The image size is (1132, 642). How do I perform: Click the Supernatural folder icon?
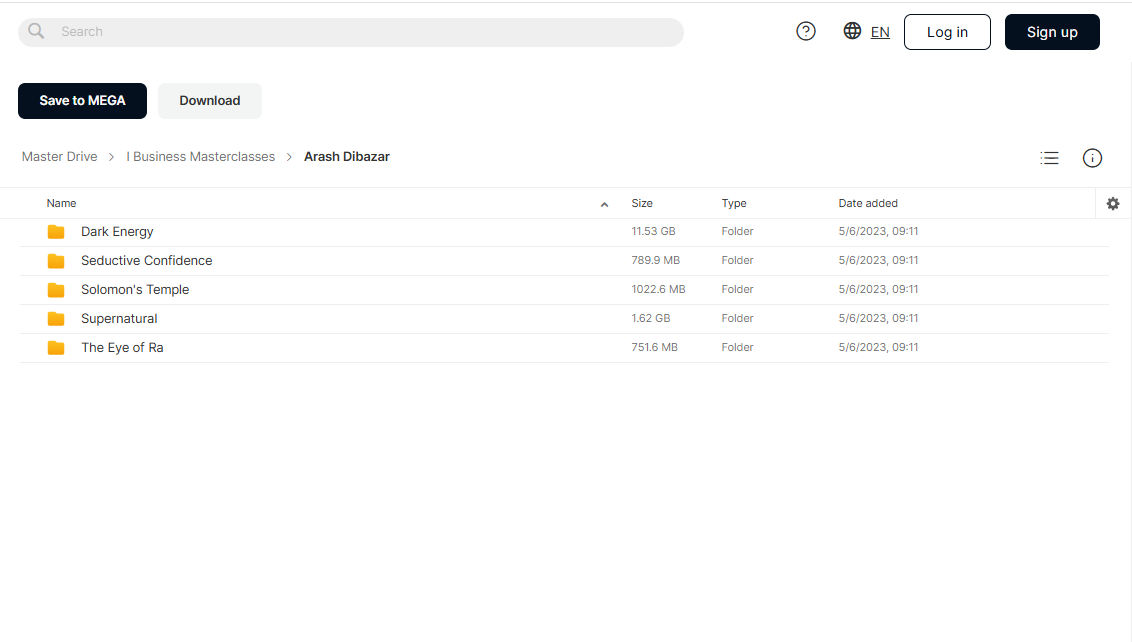pyautogui.click(x=56, y=318)
